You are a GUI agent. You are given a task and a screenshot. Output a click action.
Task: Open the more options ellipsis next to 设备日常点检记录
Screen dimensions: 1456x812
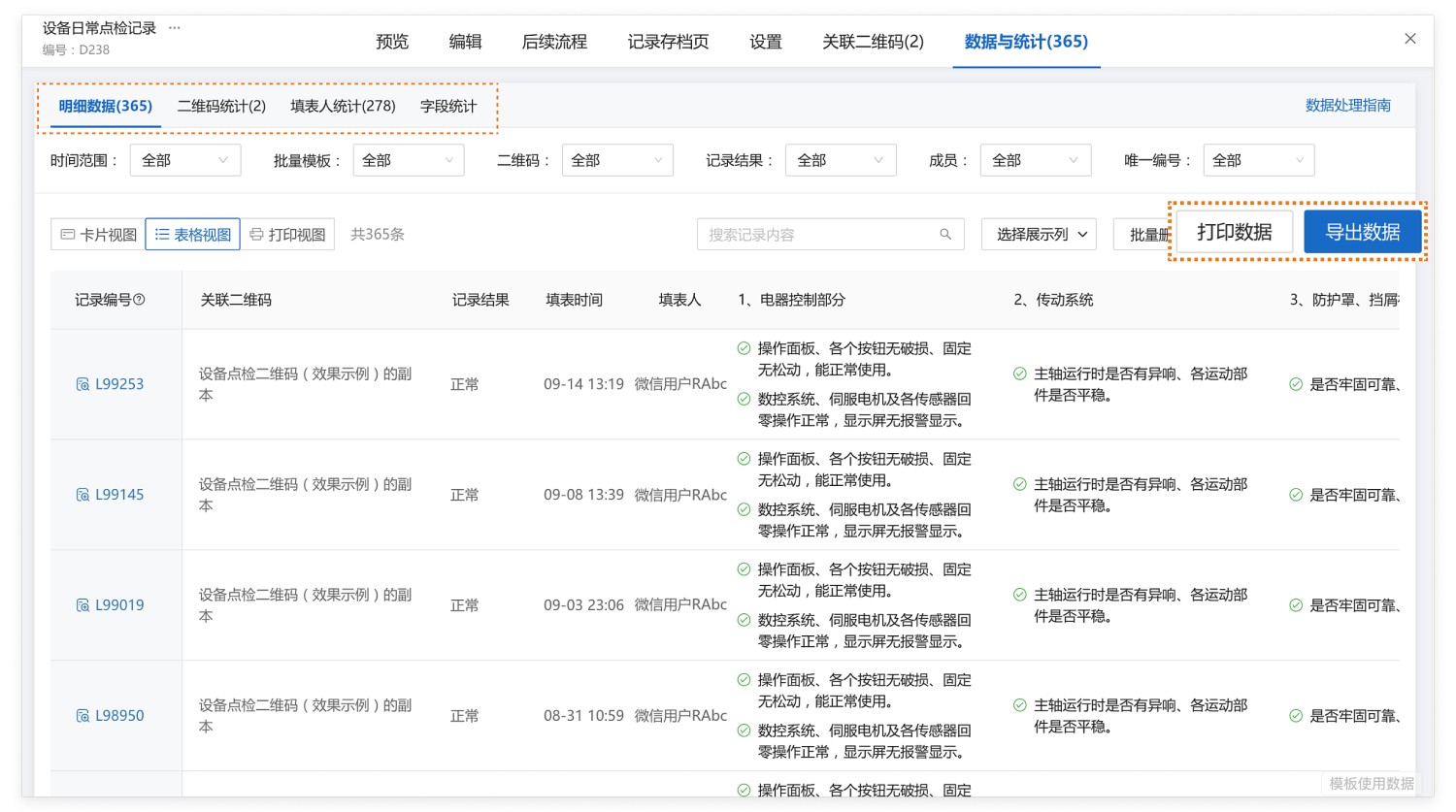click(175, 28)
